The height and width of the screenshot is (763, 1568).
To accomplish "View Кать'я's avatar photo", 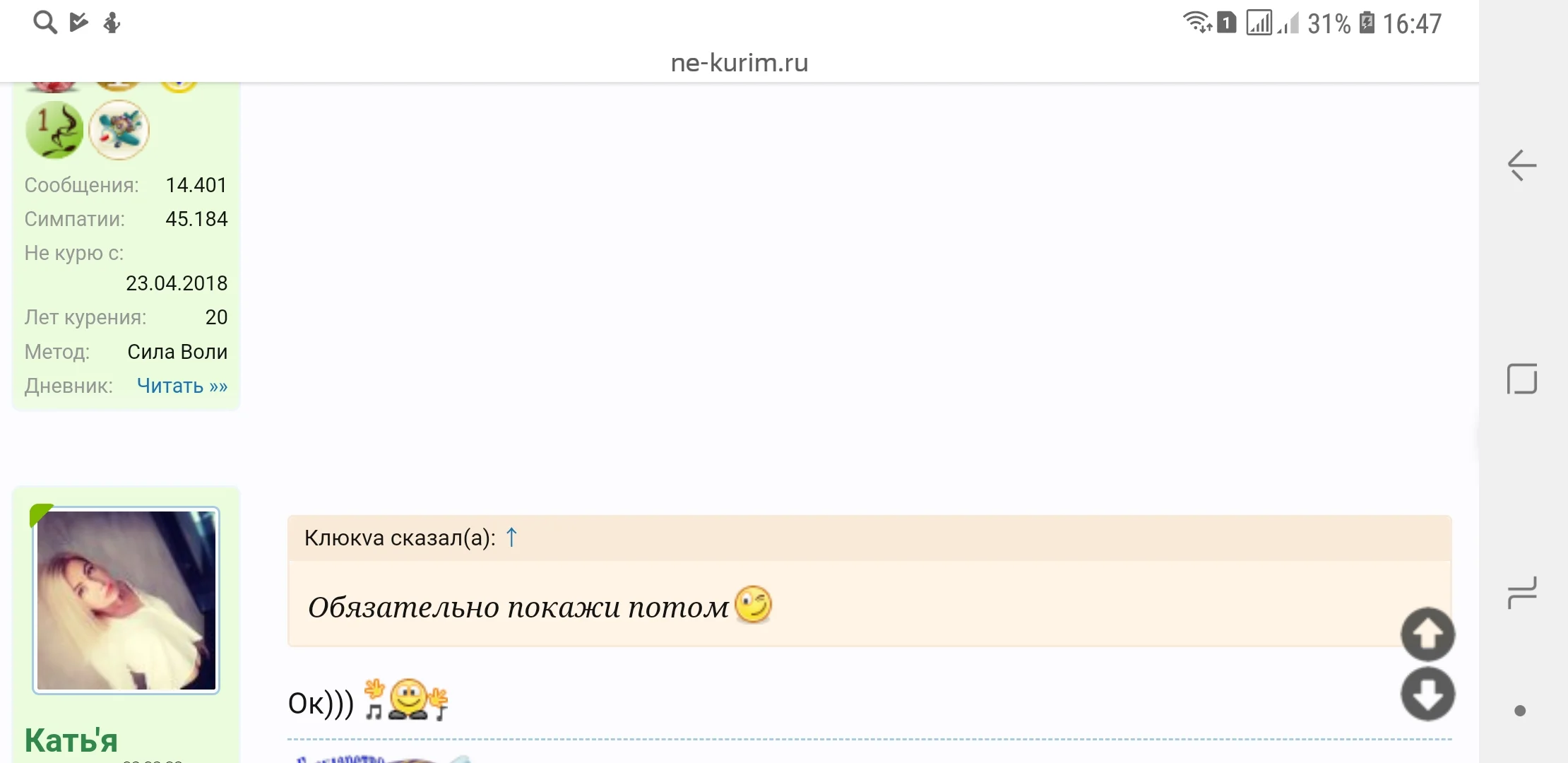I will pos(125,601).
